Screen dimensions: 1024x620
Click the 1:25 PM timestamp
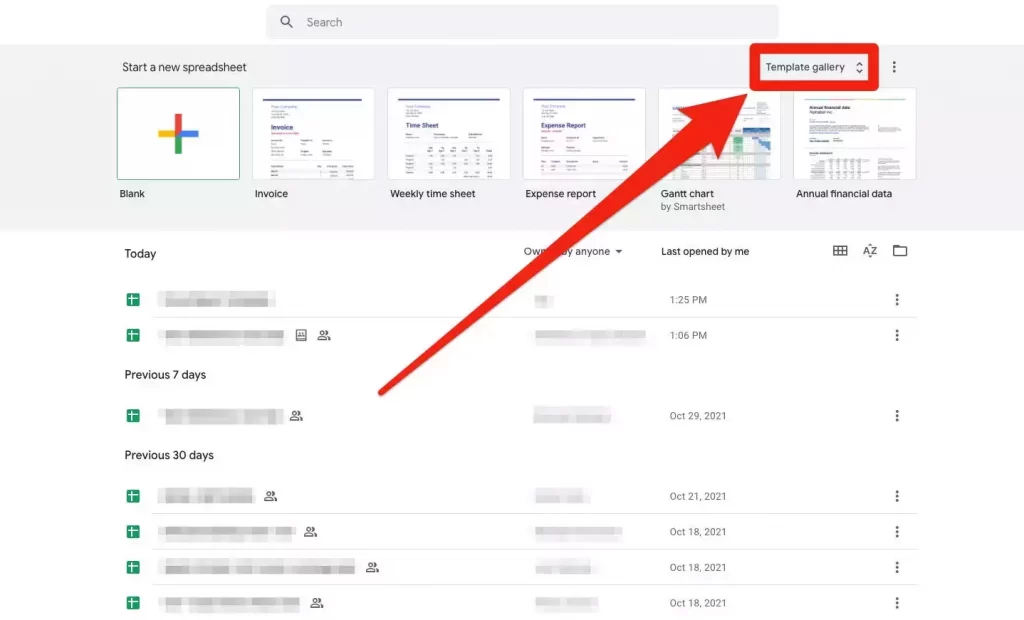coord(688,300)
